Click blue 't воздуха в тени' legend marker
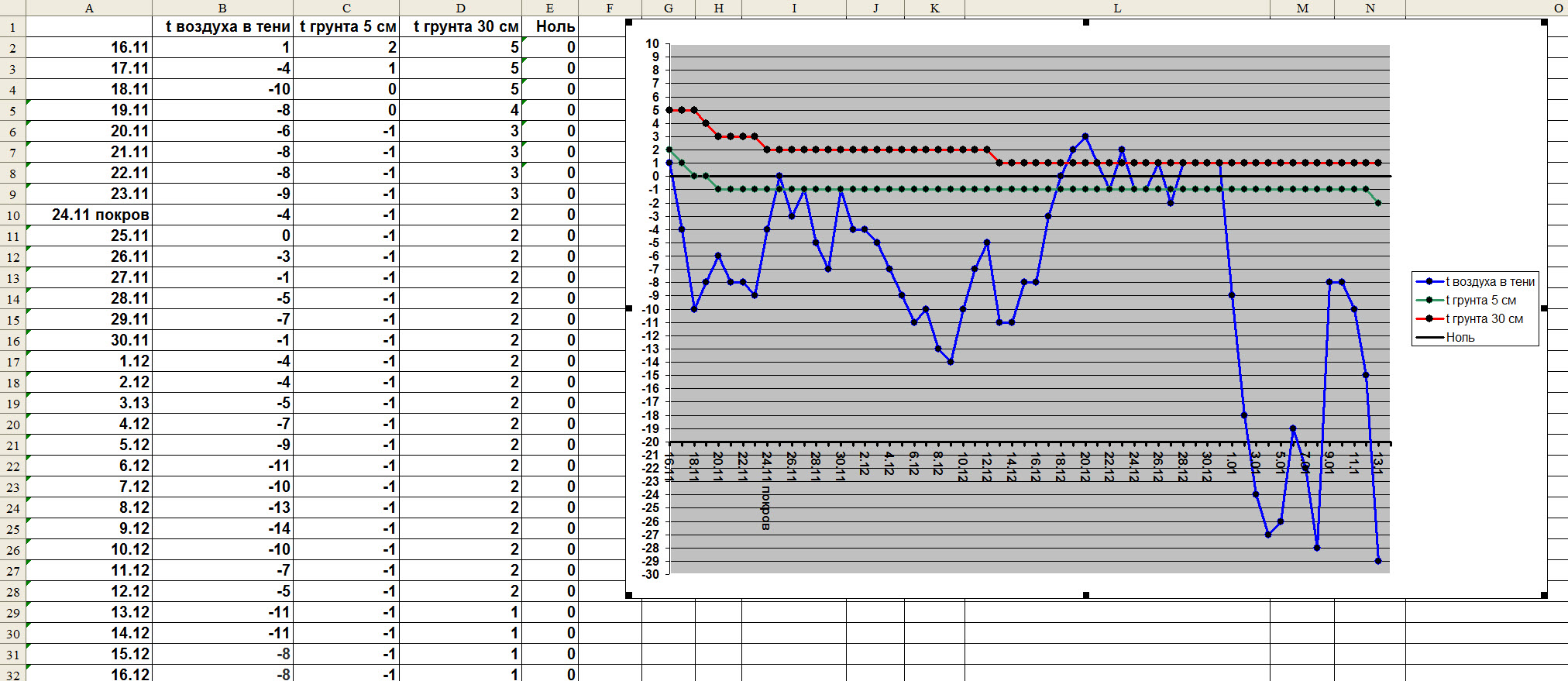Screen dimensions: 1568x681 point(1429,282)
